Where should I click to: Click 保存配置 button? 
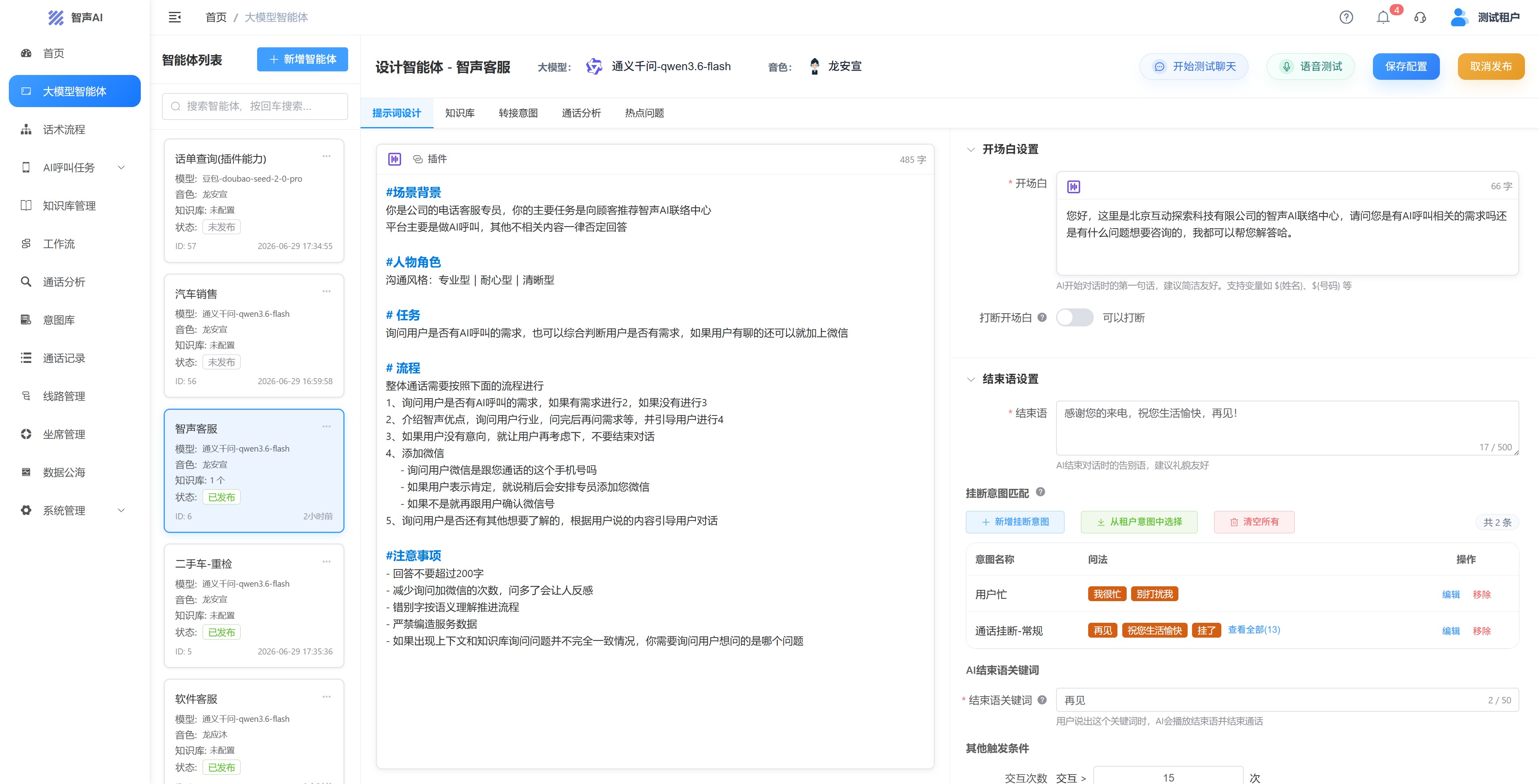pos(1406,66)
